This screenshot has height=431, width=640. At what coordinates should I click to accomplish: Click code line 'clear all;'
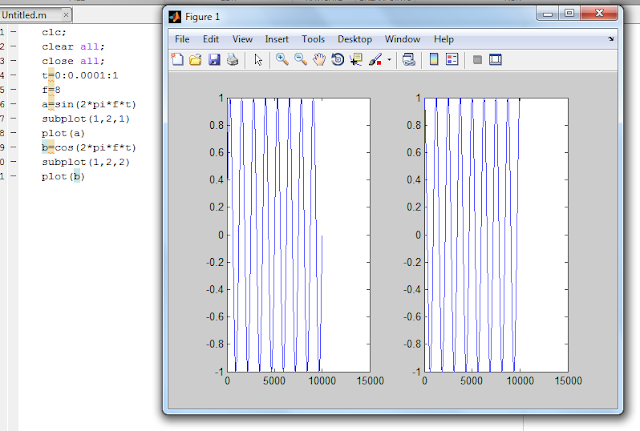73,47
